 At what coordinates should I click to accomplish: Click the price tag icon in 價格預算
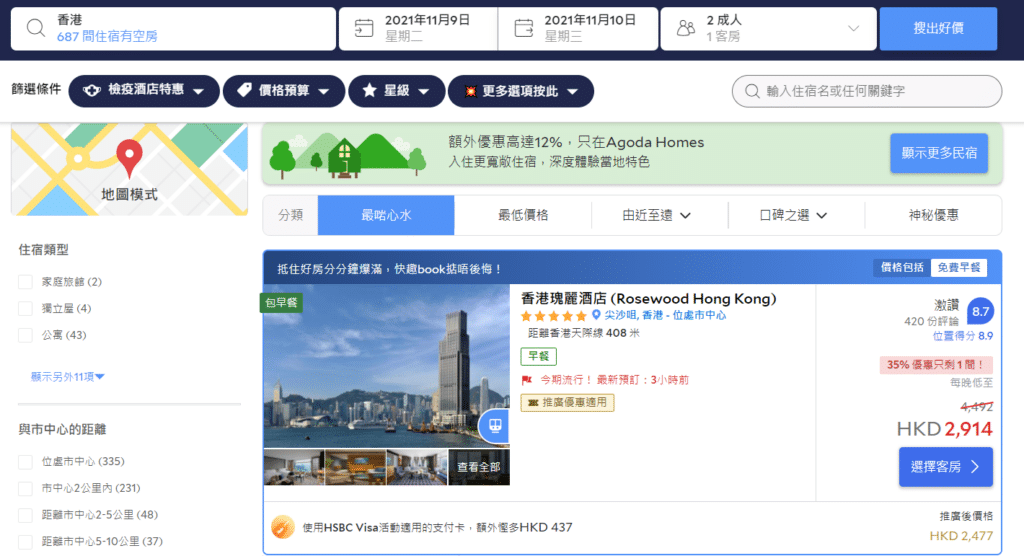coord(245,90)
